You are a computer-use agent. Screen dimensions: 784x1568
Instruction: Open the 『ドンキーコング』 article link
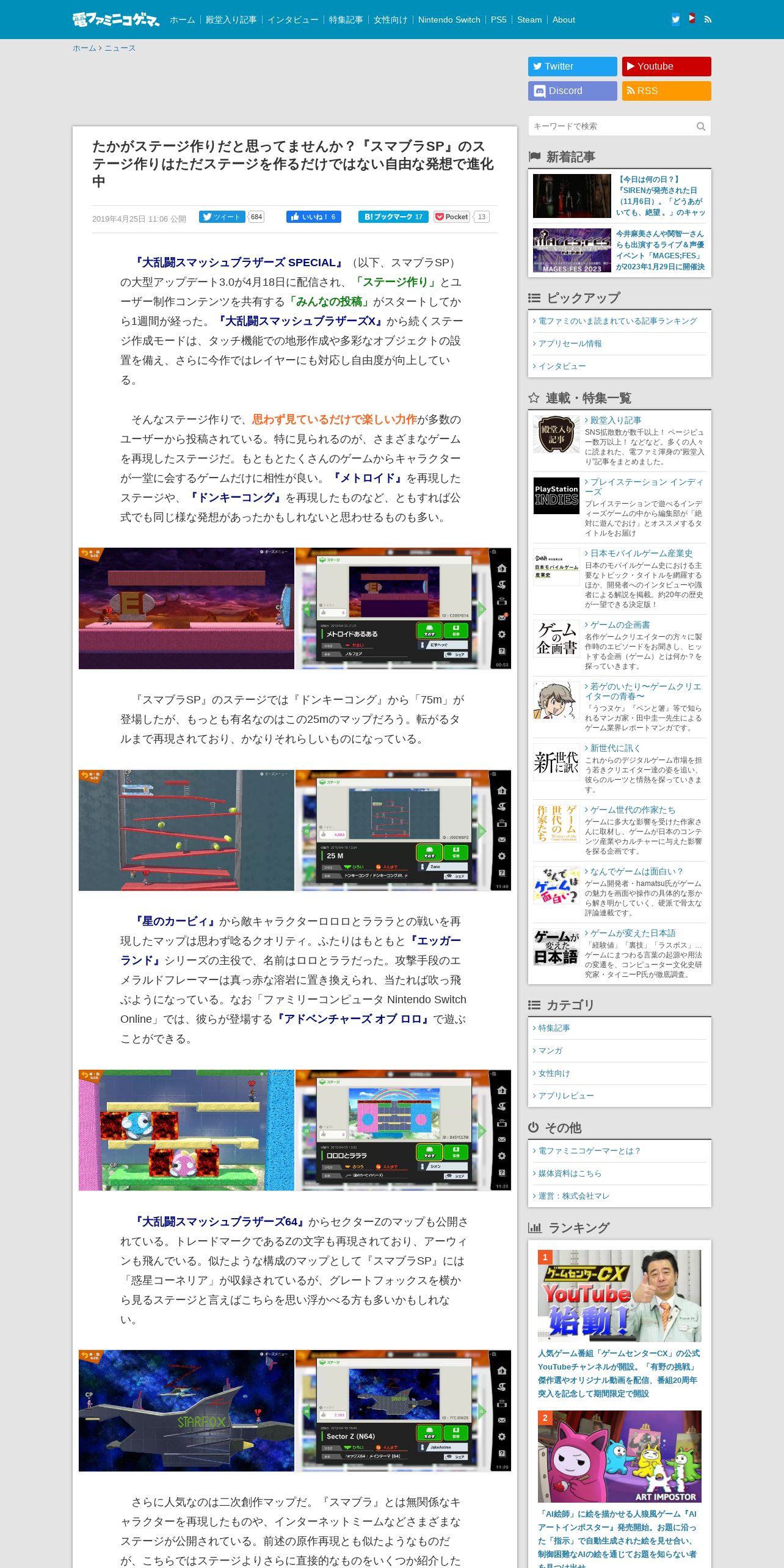tap(236, 498)
